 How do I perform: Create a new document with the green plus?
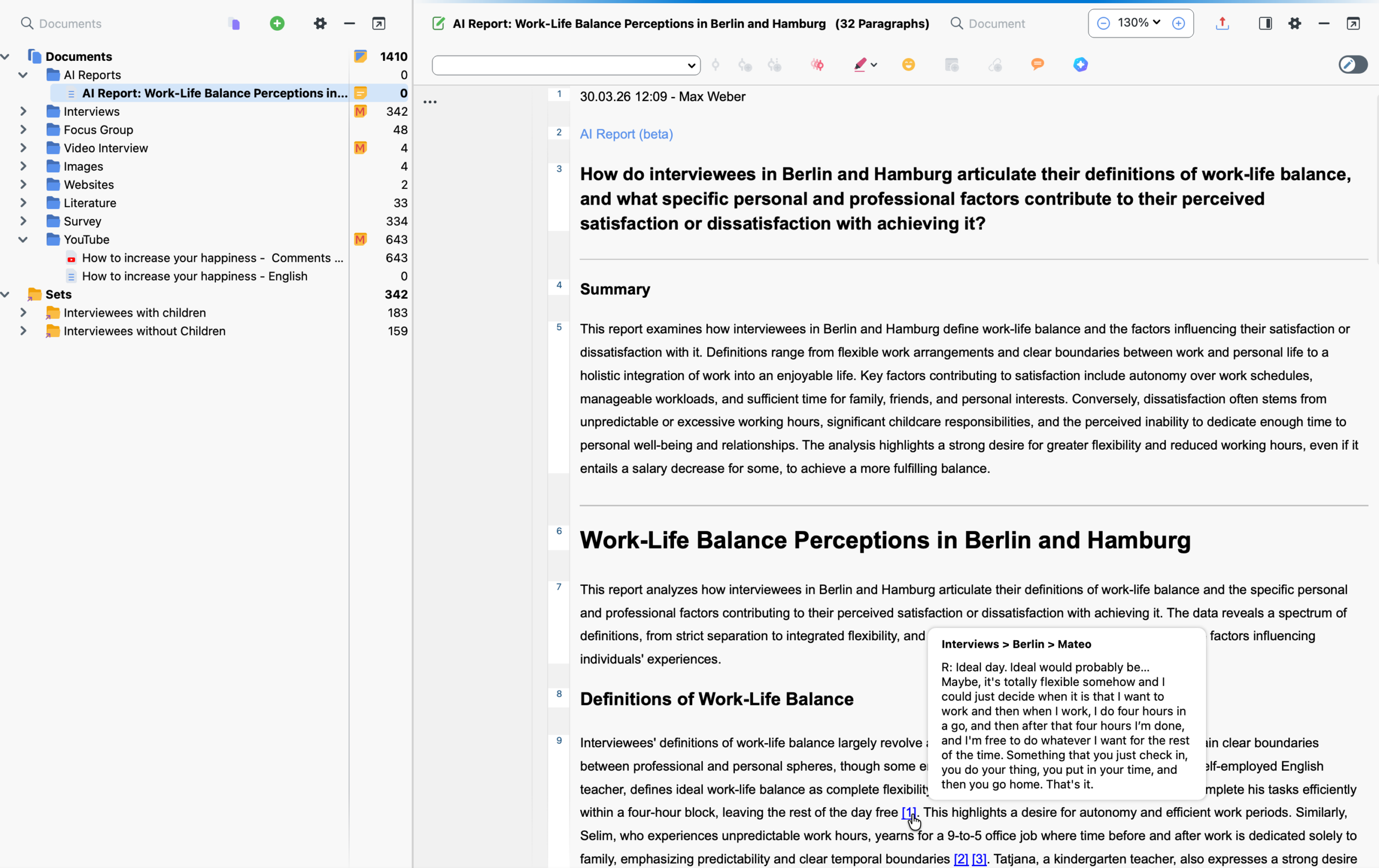(x=276, y=24)
